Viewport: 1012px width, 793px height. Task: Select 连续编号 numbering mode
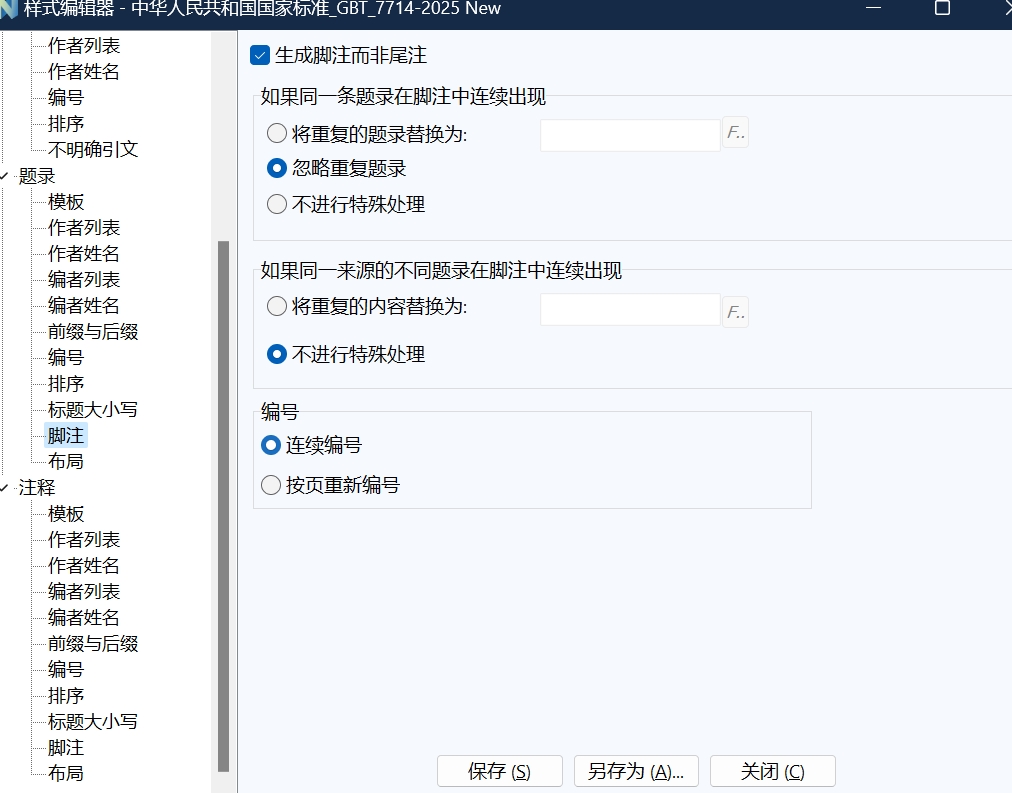click(x=270, y=446)
